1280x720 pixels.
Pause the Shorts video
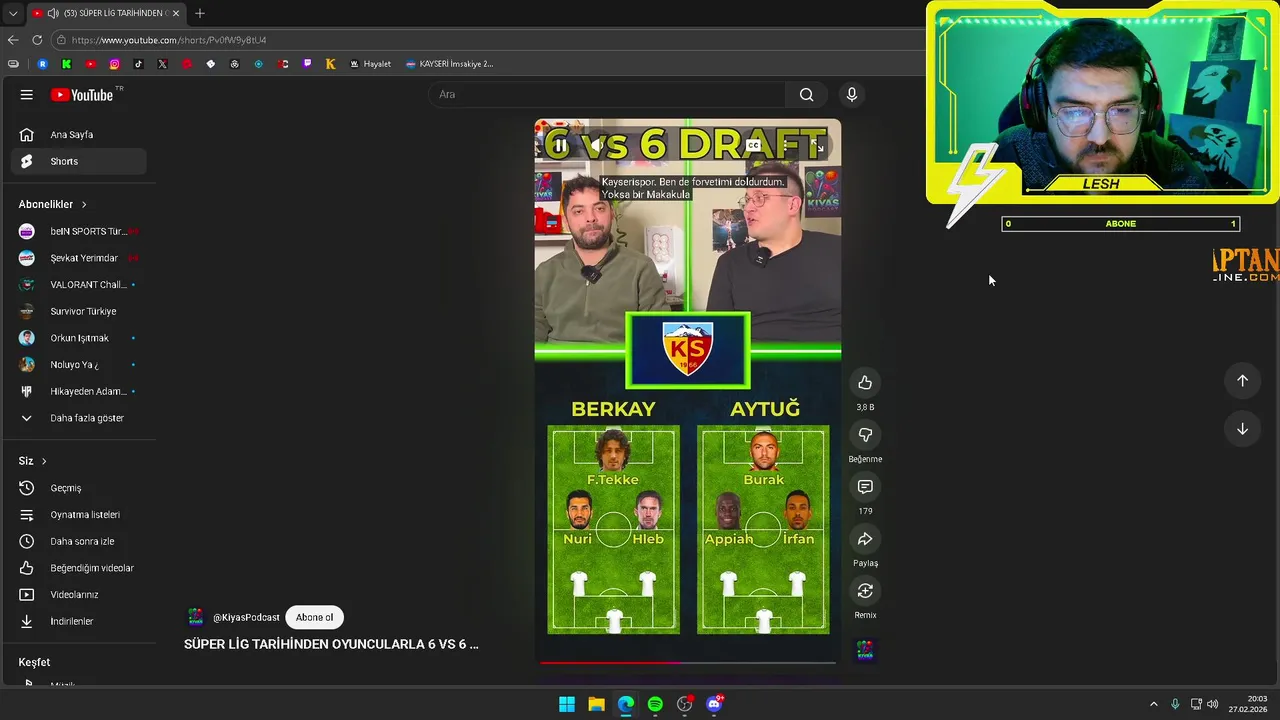click(x=560, y=146)
